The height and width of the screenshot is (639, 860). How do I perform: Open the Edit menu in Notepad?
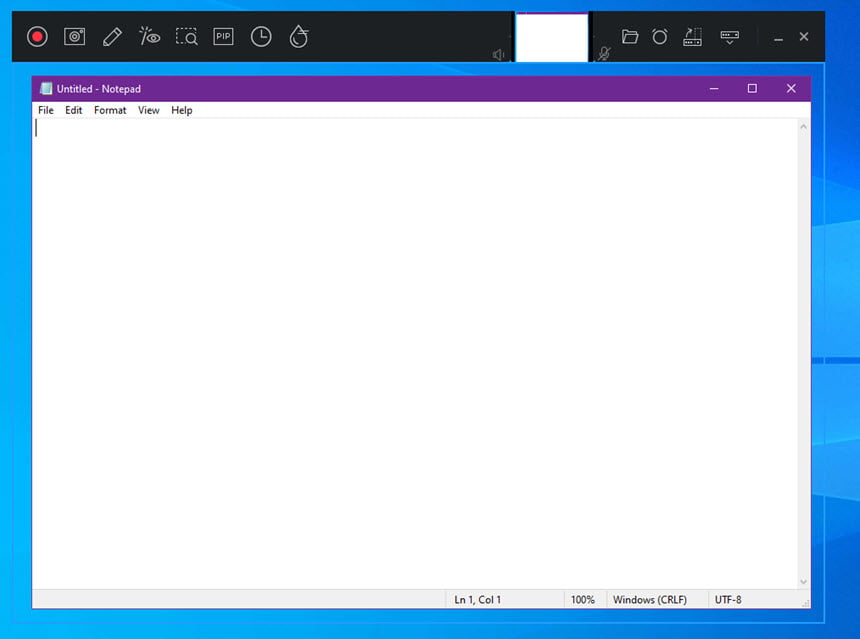(x=73, y=110)
